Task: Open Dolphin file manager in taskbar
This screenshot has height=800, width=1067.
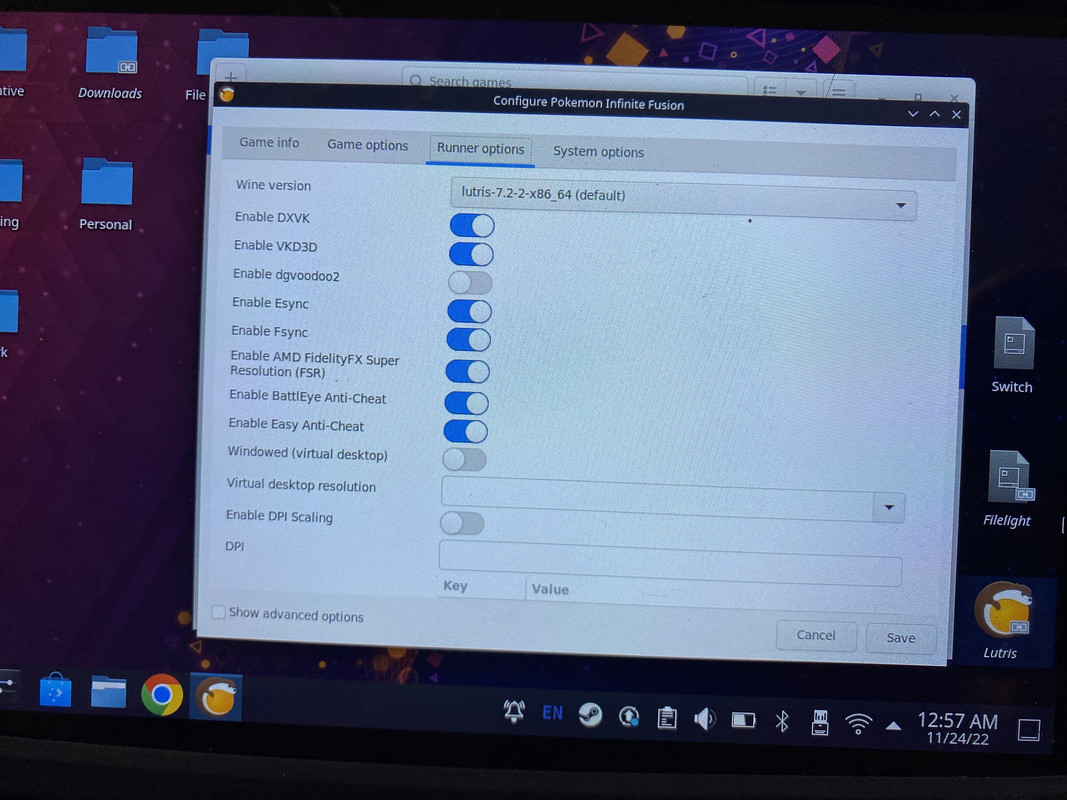Action: point(108,693)
